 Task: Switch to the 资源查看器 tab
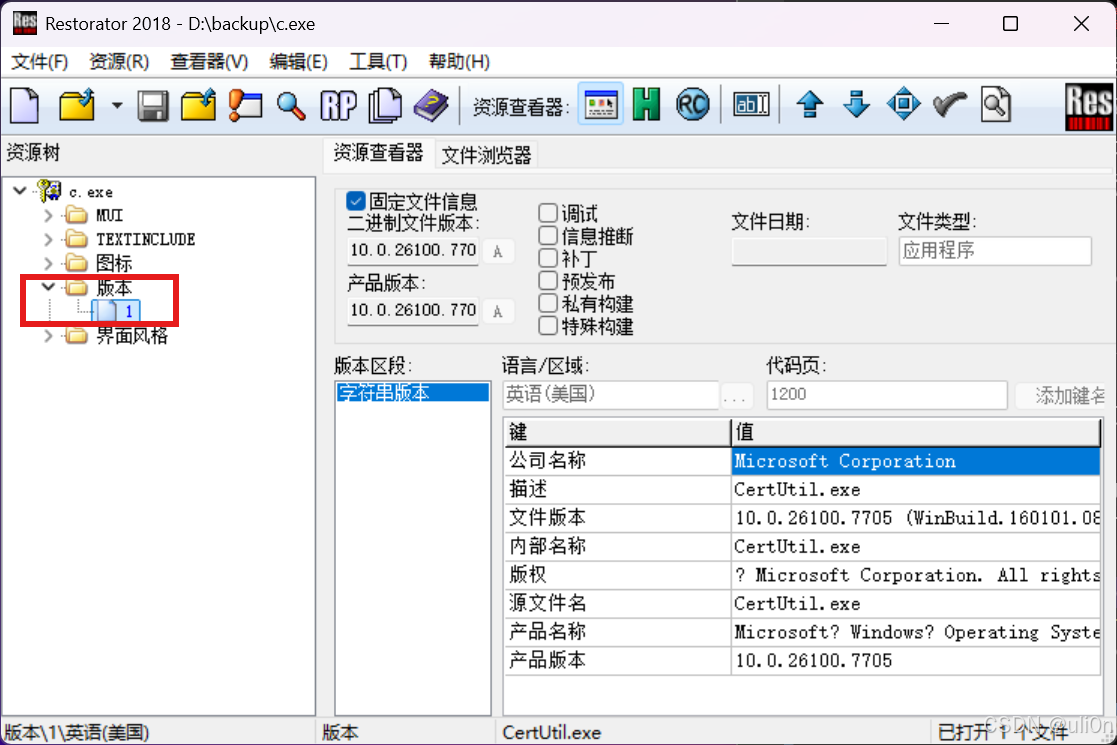tap(378, 153)
